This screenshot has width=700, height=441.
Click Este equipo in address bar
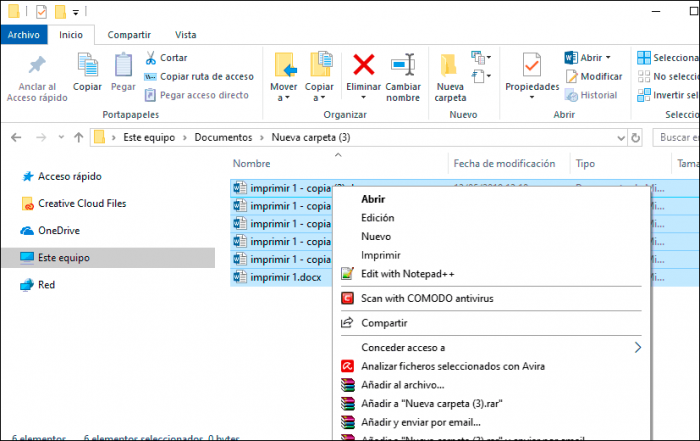[149, 137]
